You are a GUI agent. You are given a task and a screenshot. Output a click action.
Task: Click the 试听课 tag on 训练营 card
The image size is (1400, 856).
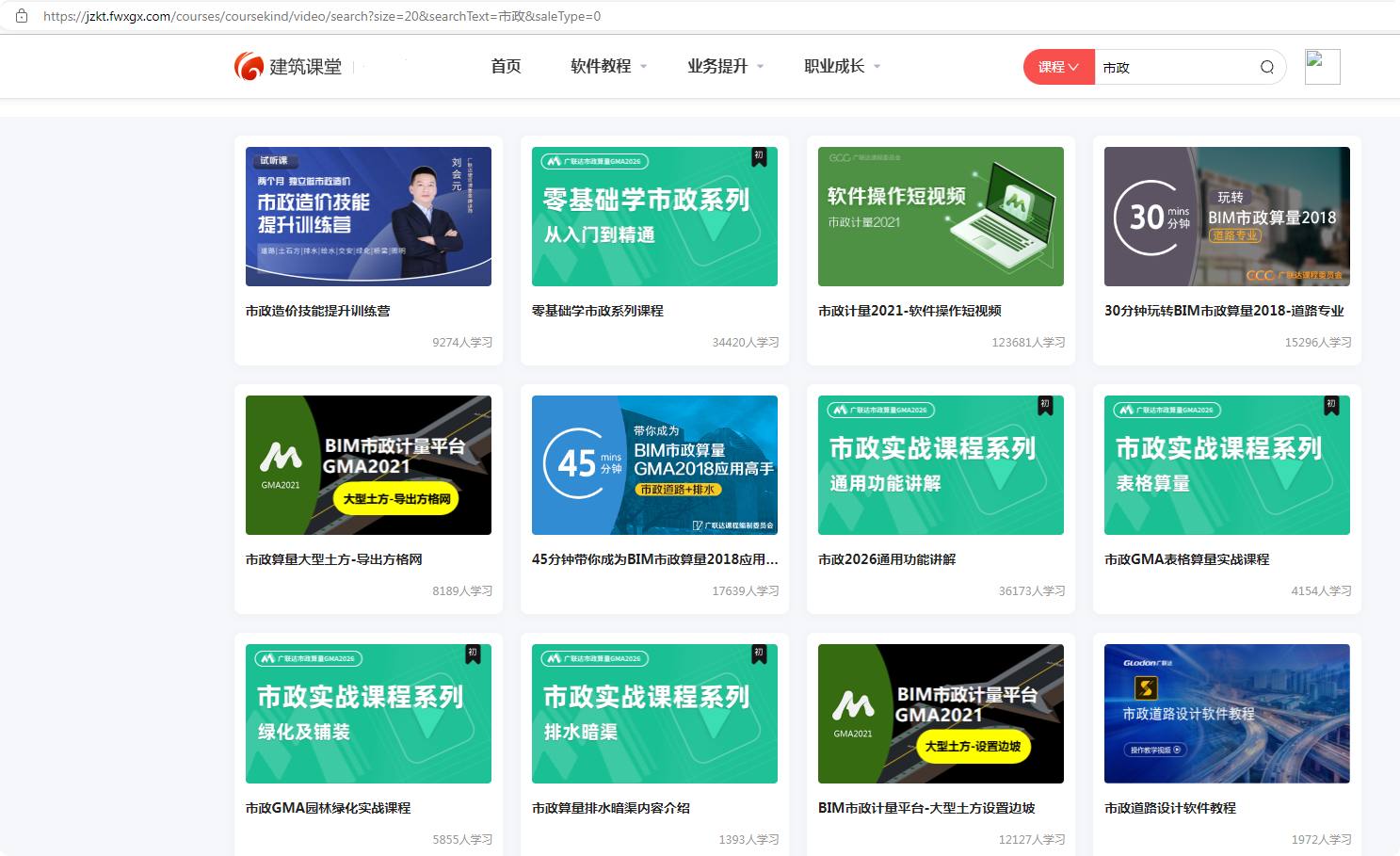274,161
